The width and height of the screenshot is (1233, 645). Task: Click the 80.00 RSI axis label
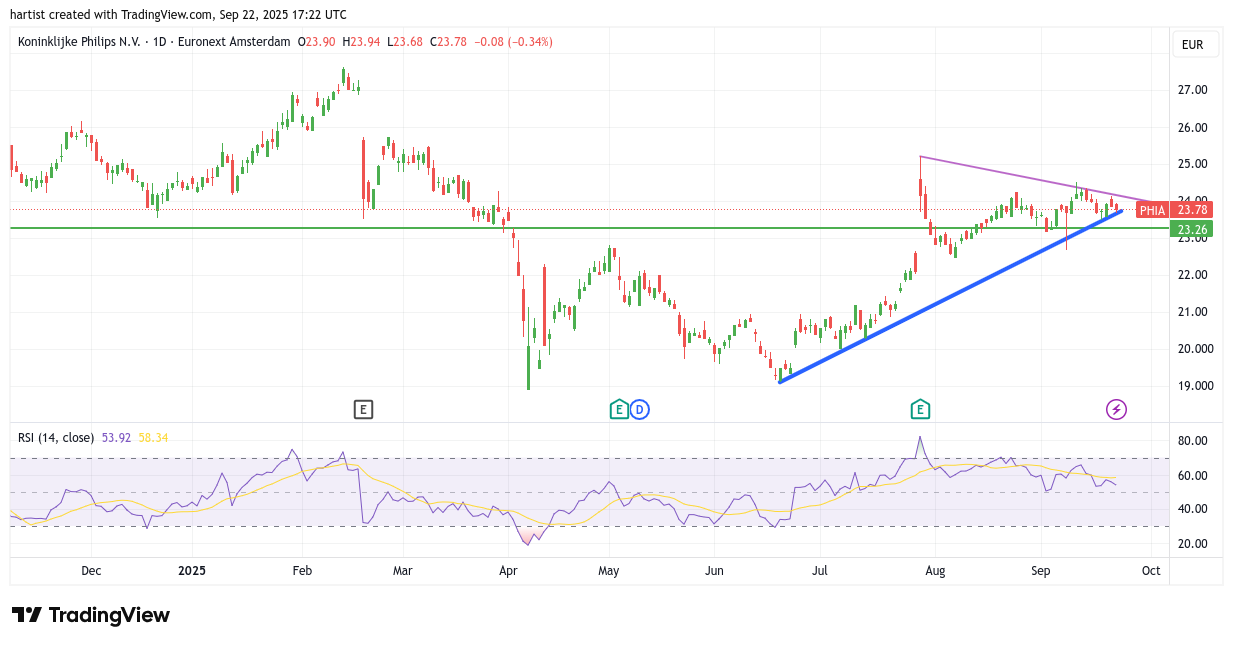pos(1192,441)
